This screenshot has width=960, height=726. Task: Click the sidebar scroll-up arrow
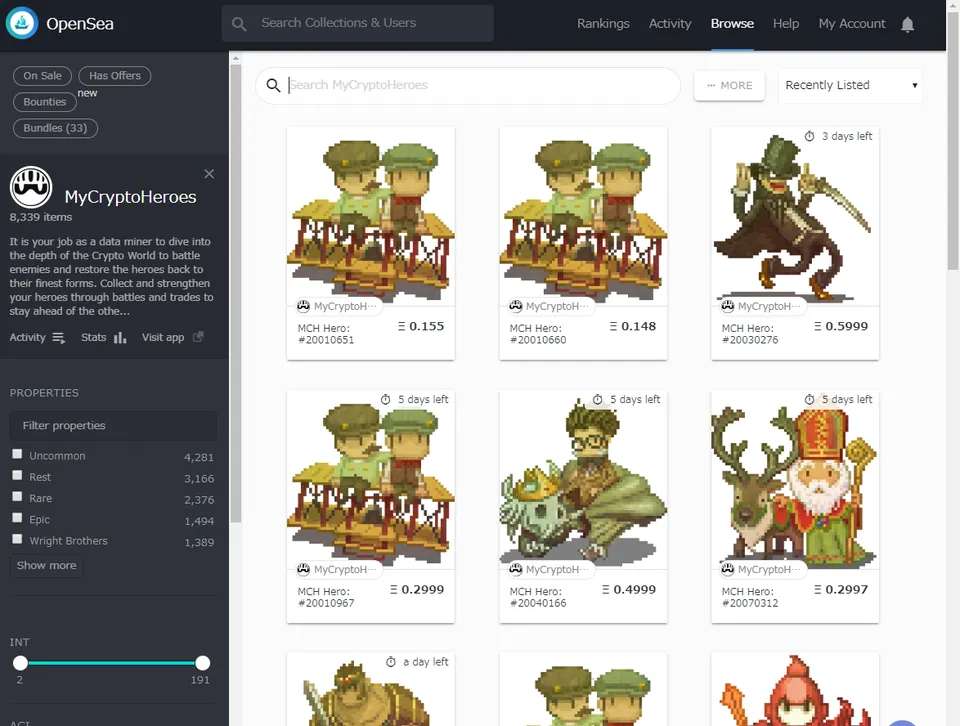coord(236,58)
